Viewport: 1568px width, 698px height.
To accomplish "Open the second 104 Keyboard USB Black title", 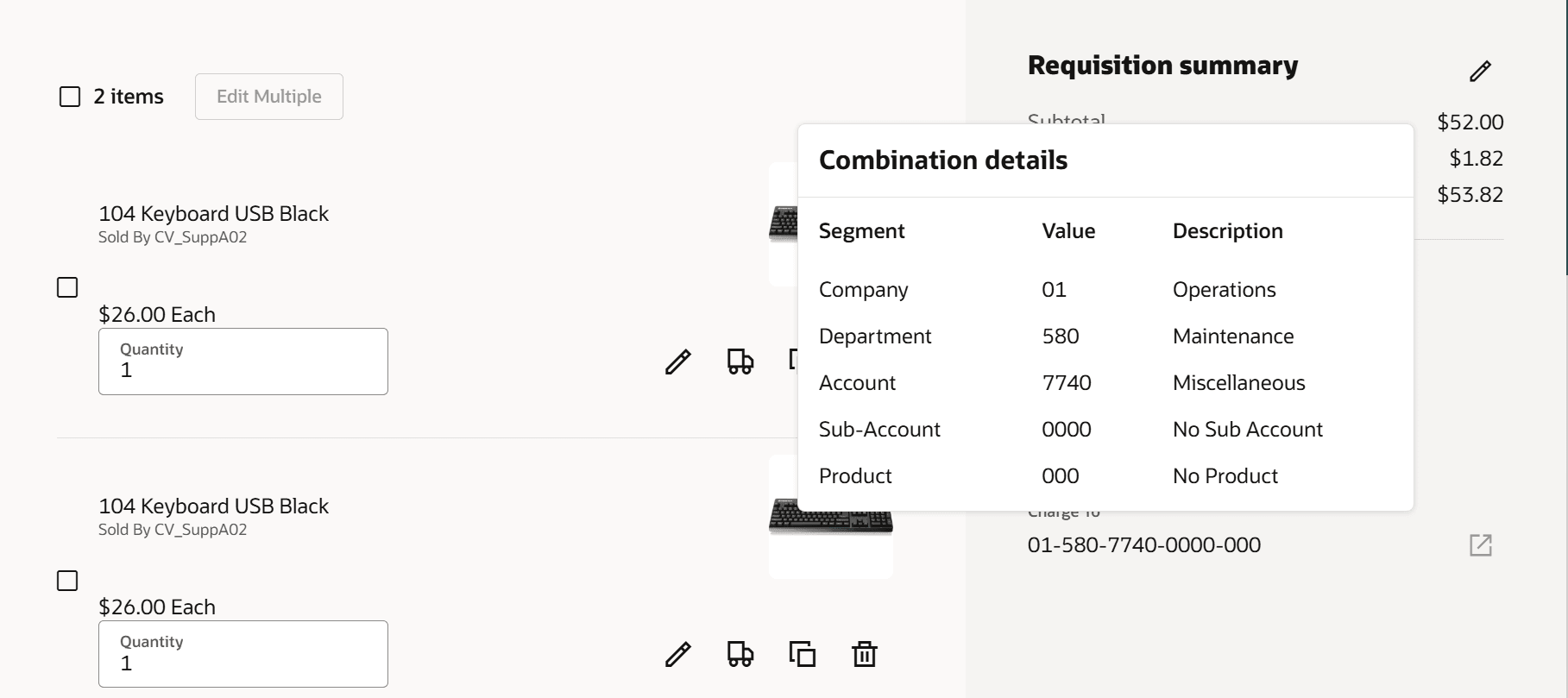I will point(213,506).
